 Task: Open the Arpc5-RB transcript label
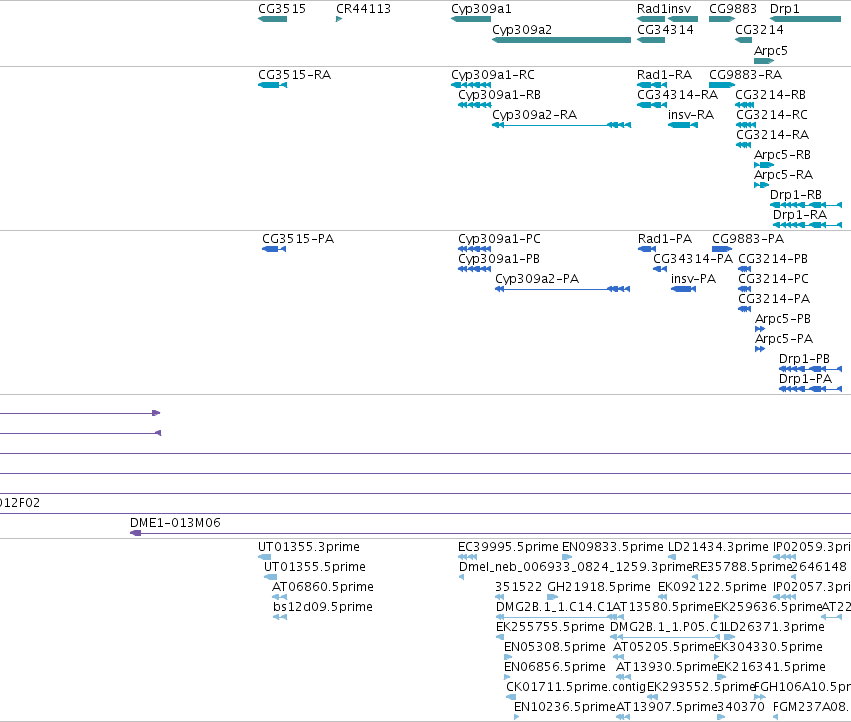[x=782, y=155]
